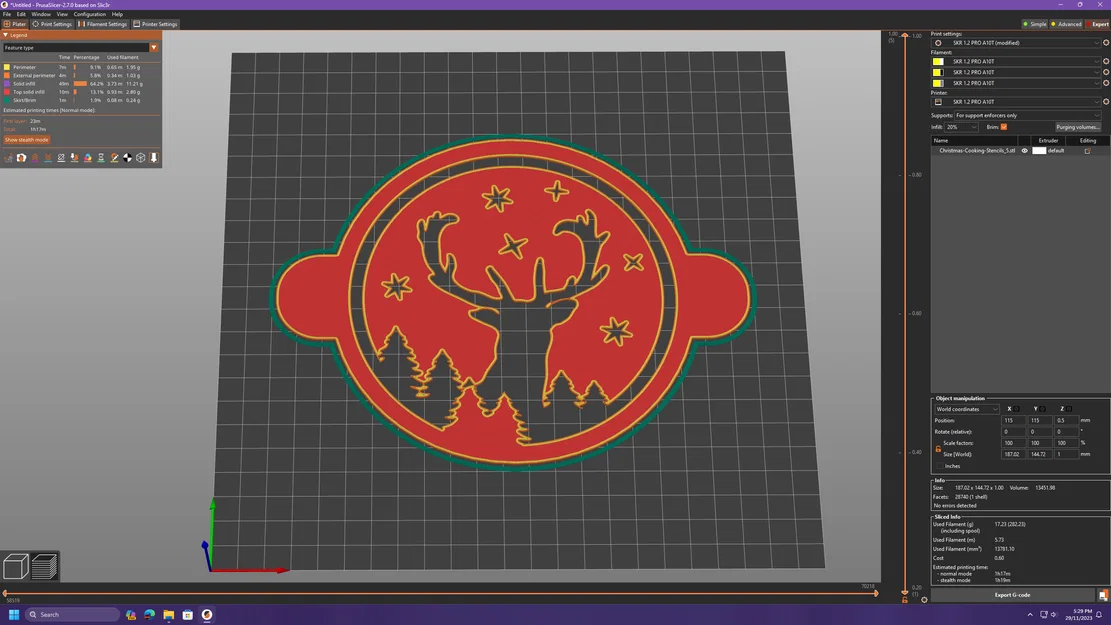Viewport: 1111px width, 625px height.
Task: Open Microsoft Edge from the taskbar
Action: (x=150, y=614)
